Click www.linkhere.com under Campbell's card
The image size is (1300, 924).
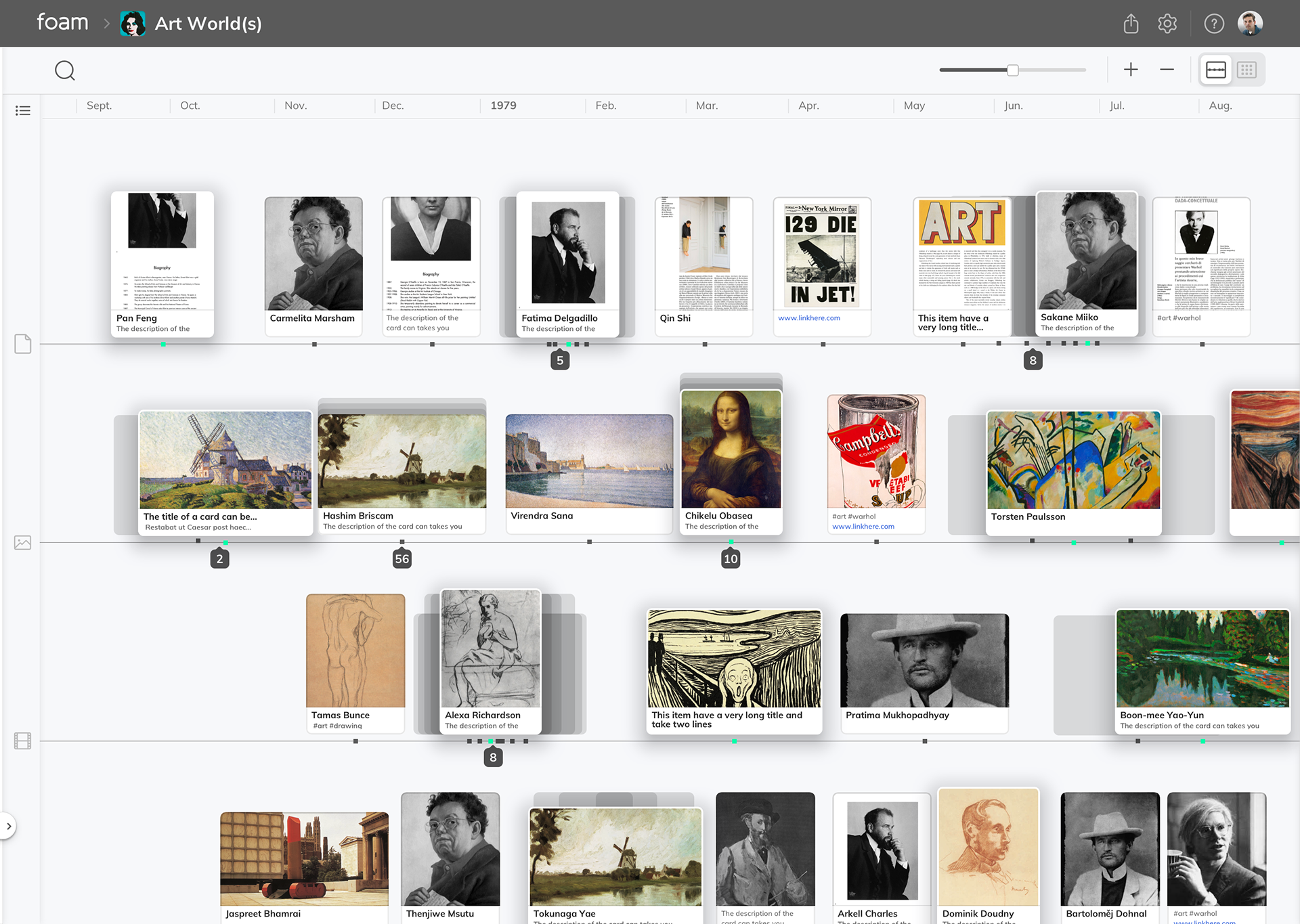[x=863, y=527]
